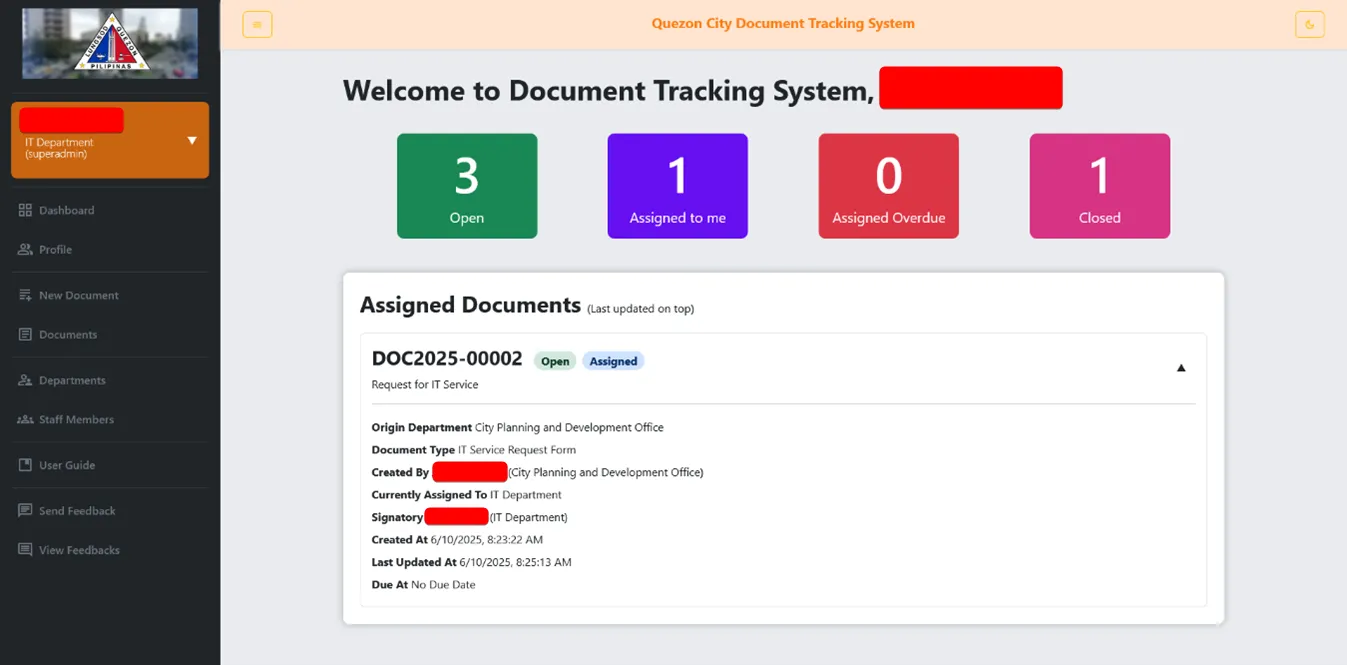Click the Assigned Documents heading
The width and height of the screenshot is (1347, 665).
pos(470,305)
